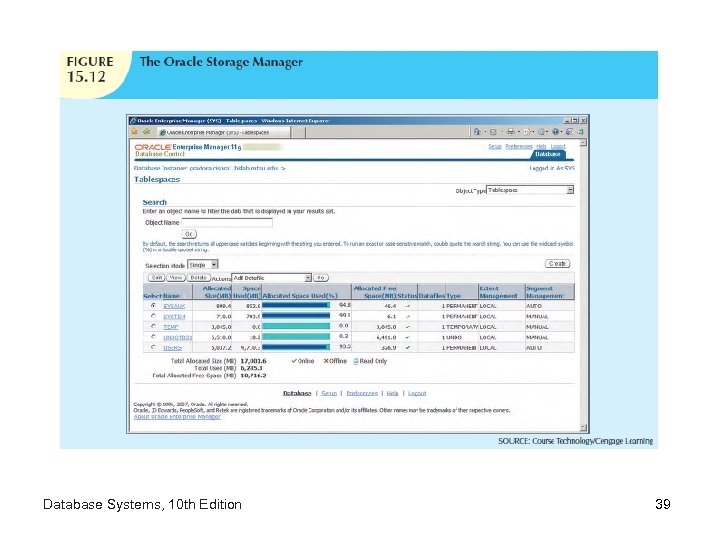720x540 pixels.
Task: Switch to the Database tab
Action: pos(547,154)
